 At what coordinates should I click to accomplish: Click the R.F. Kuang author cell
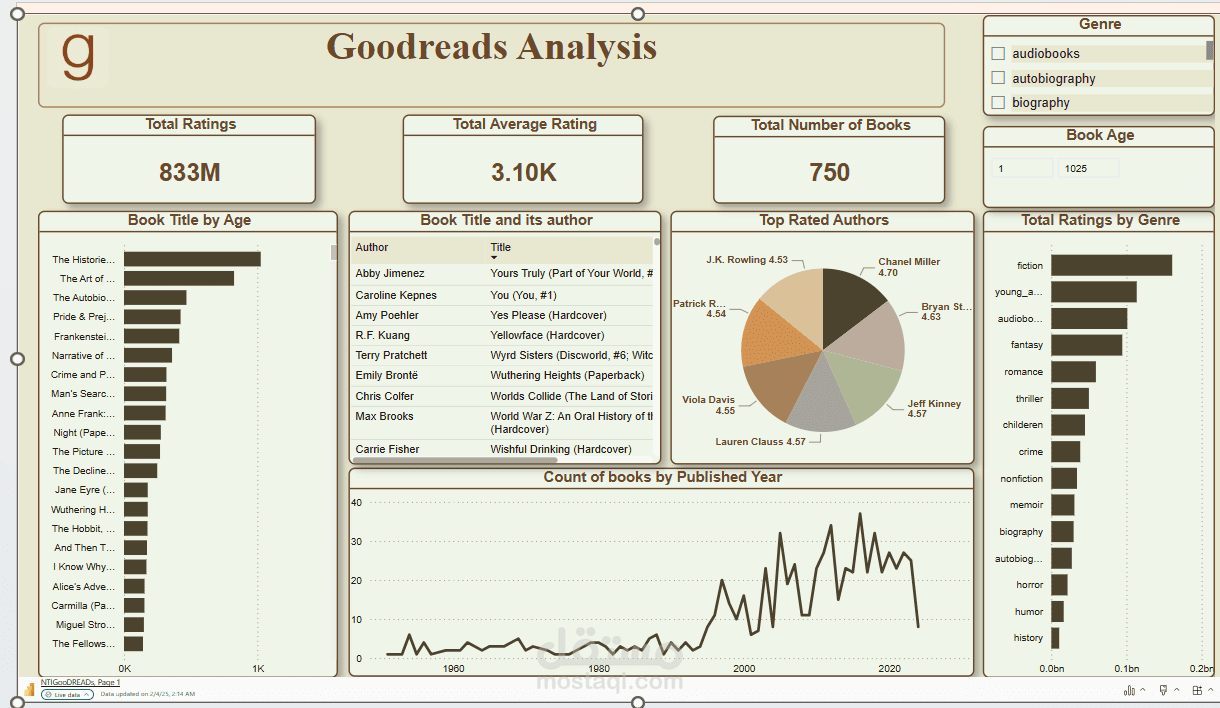[382, 335]
